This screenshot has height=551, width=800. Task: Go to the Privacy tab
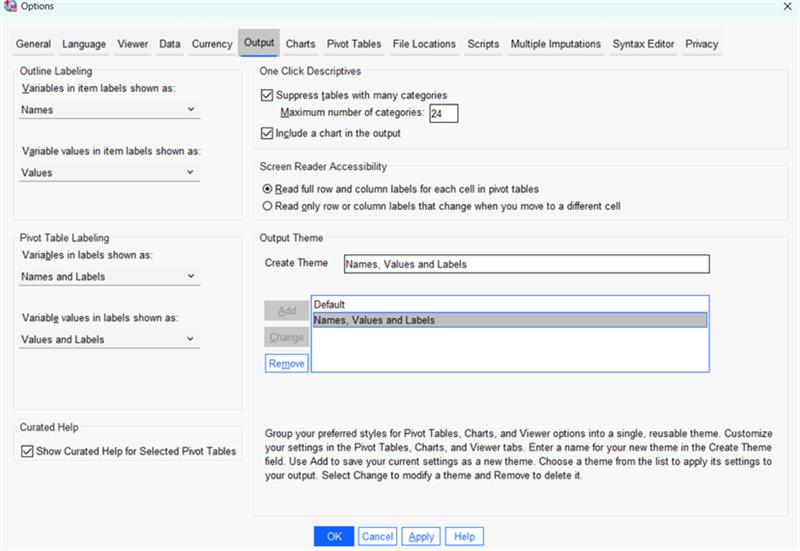pyautogui.click(x=702, y=44)
